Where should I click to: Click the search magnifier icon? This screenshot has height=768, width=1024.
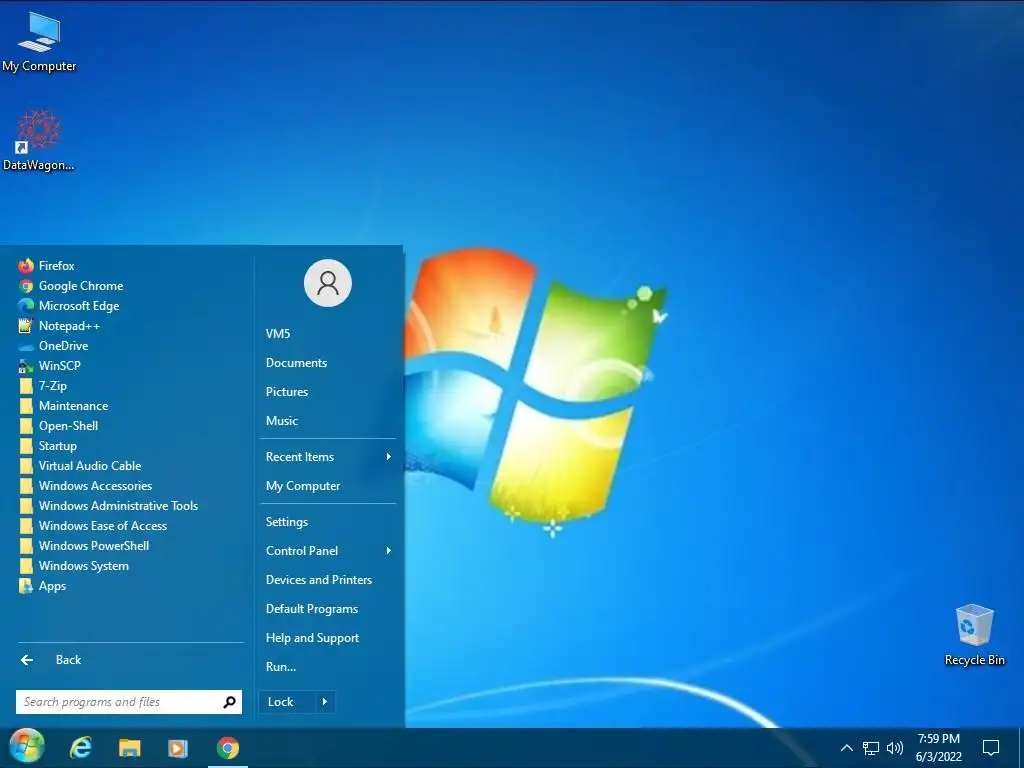point(229,702)
